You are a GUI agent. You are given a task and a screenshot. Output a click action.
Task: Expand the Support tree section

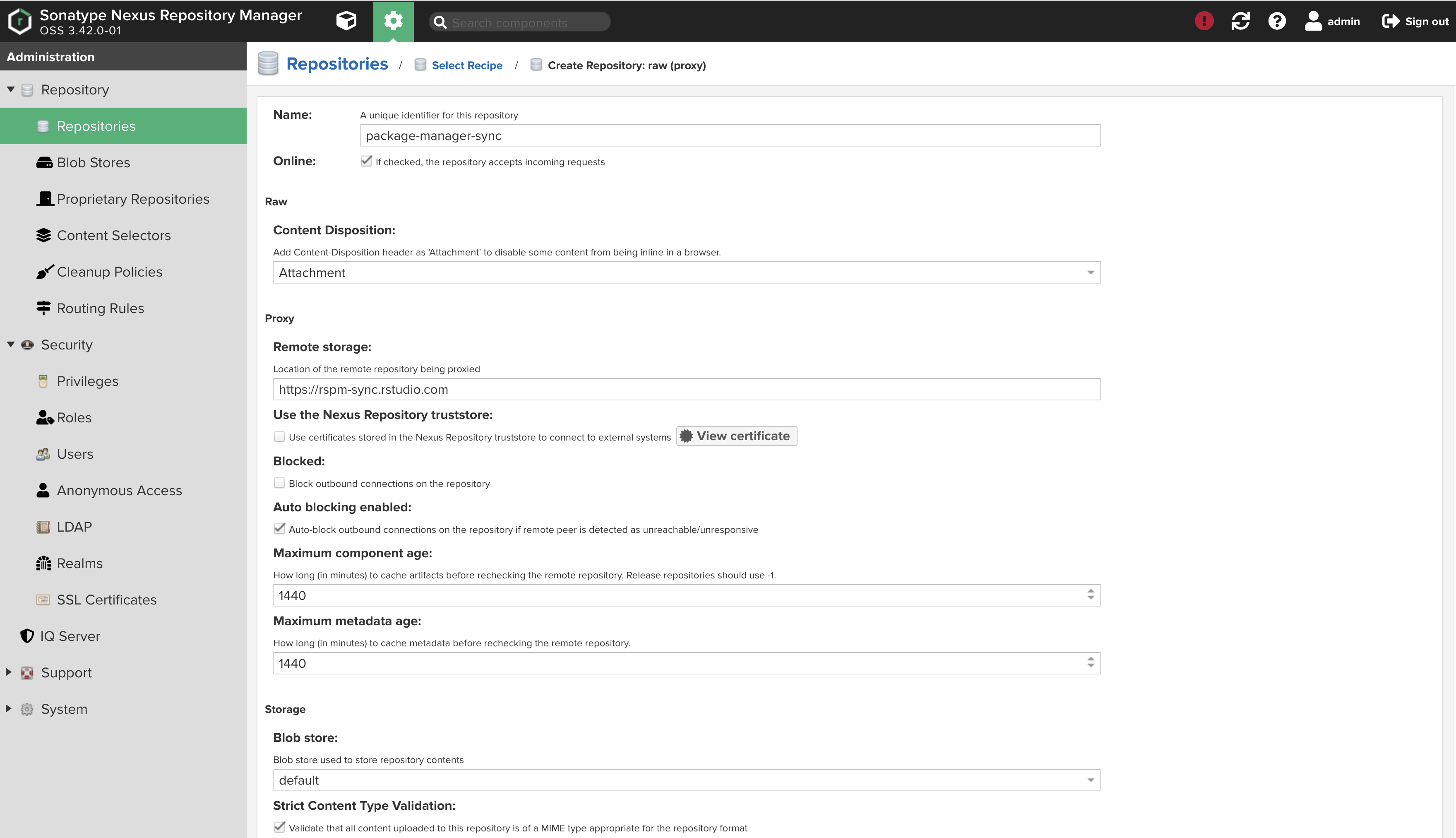tap(9, 672)
